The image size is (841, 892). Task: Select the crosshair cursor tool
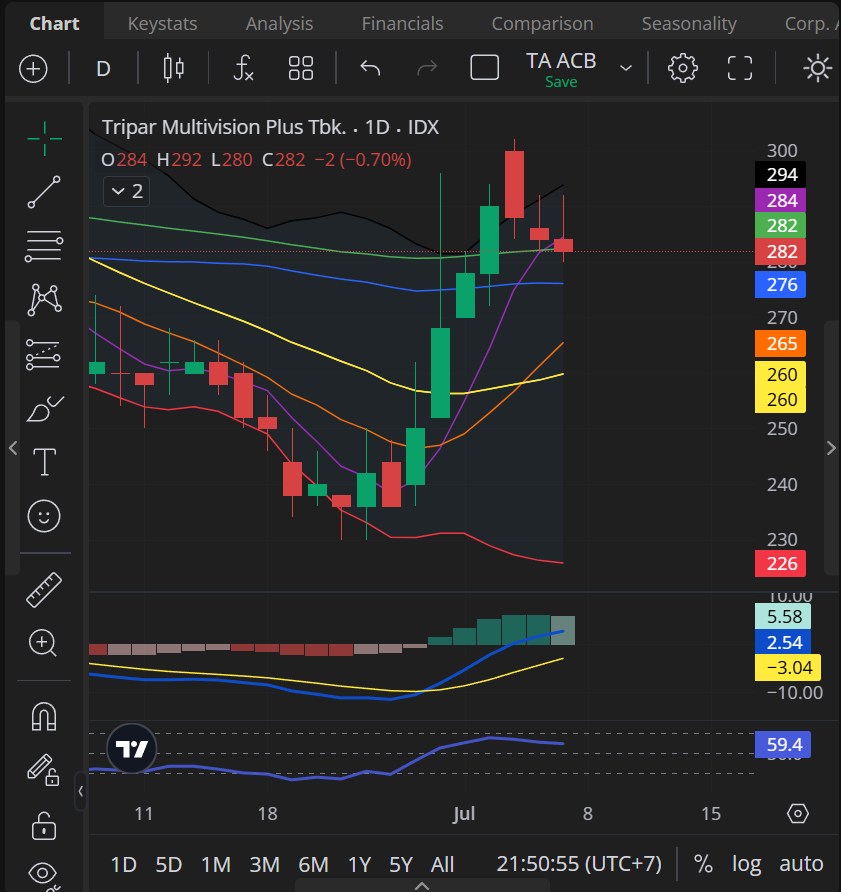(x=44, y=138)
